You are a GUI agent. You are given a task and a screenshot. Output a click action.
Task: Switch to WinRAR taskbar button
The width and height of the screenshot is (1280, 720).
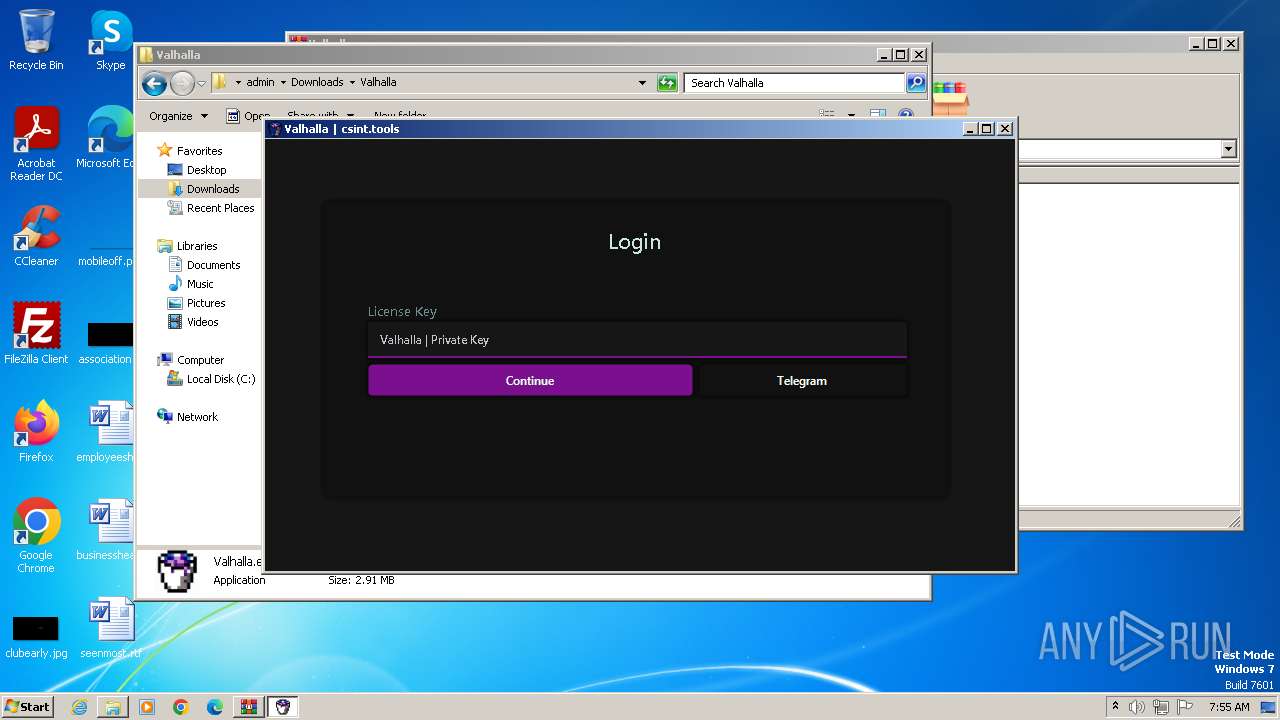coord(249,707)
